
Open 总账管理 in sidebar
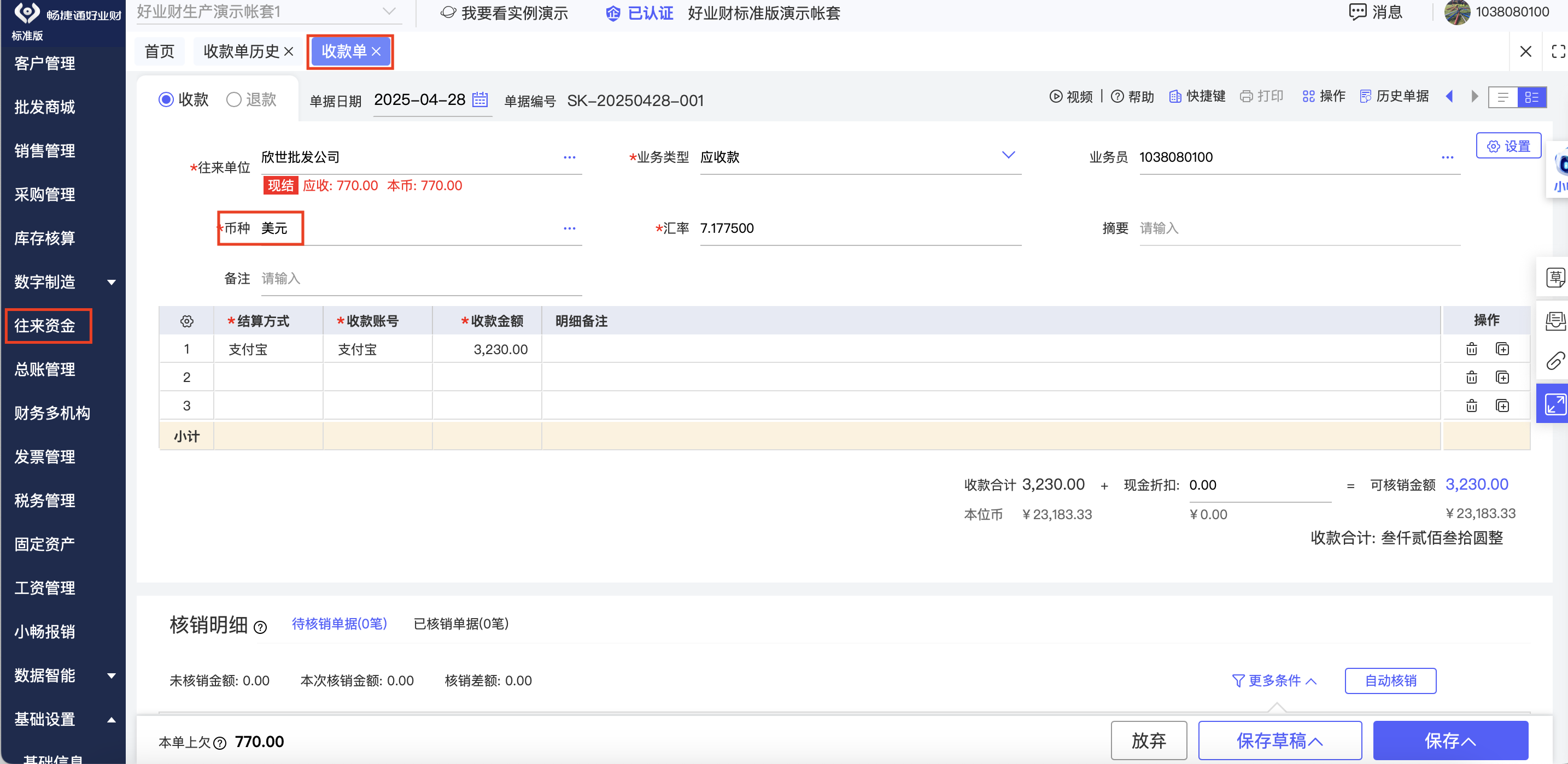(x=45, y=369)
